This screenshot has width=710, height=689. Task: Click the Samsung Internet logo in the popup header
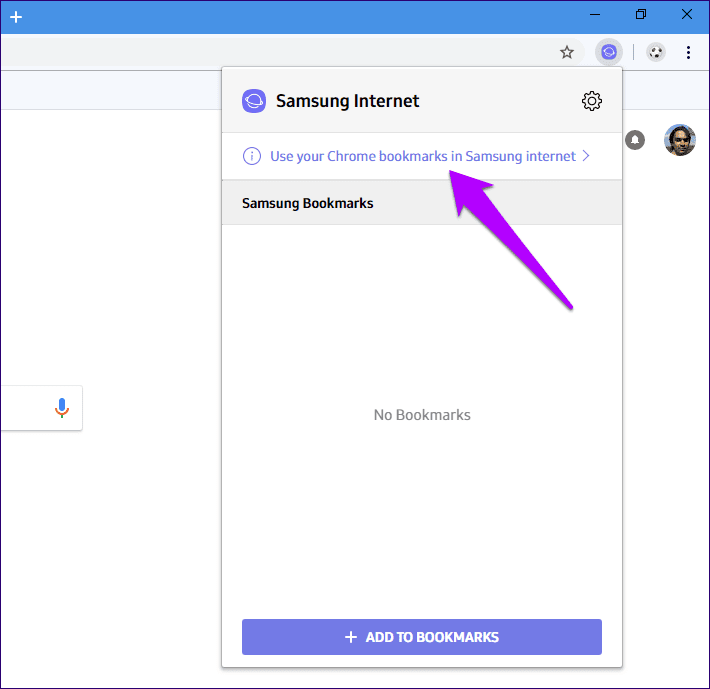(x=254, y=101)
